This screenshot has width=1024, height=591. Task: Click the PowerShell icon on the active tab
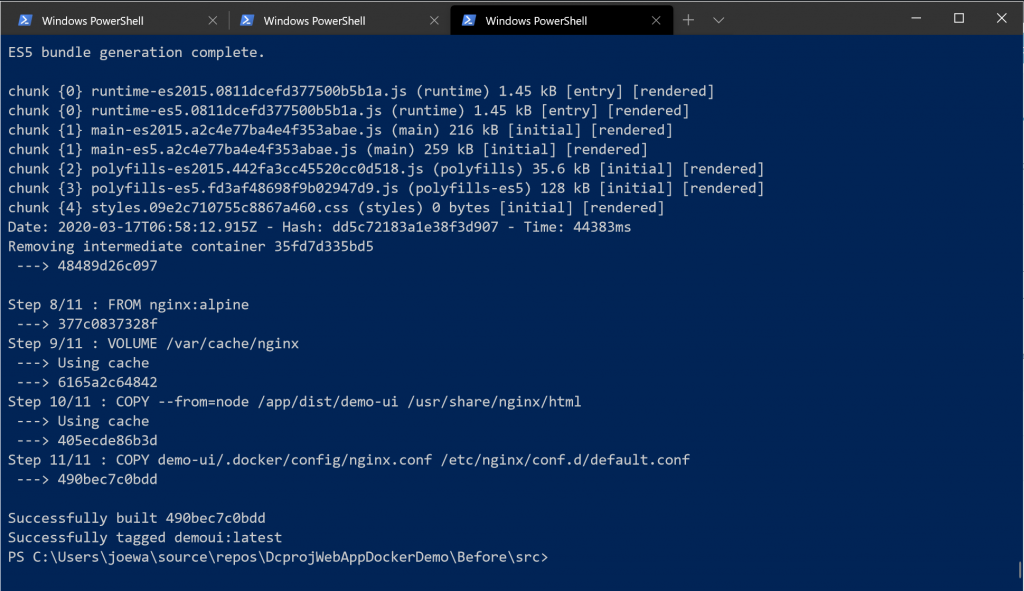(468, 20)
